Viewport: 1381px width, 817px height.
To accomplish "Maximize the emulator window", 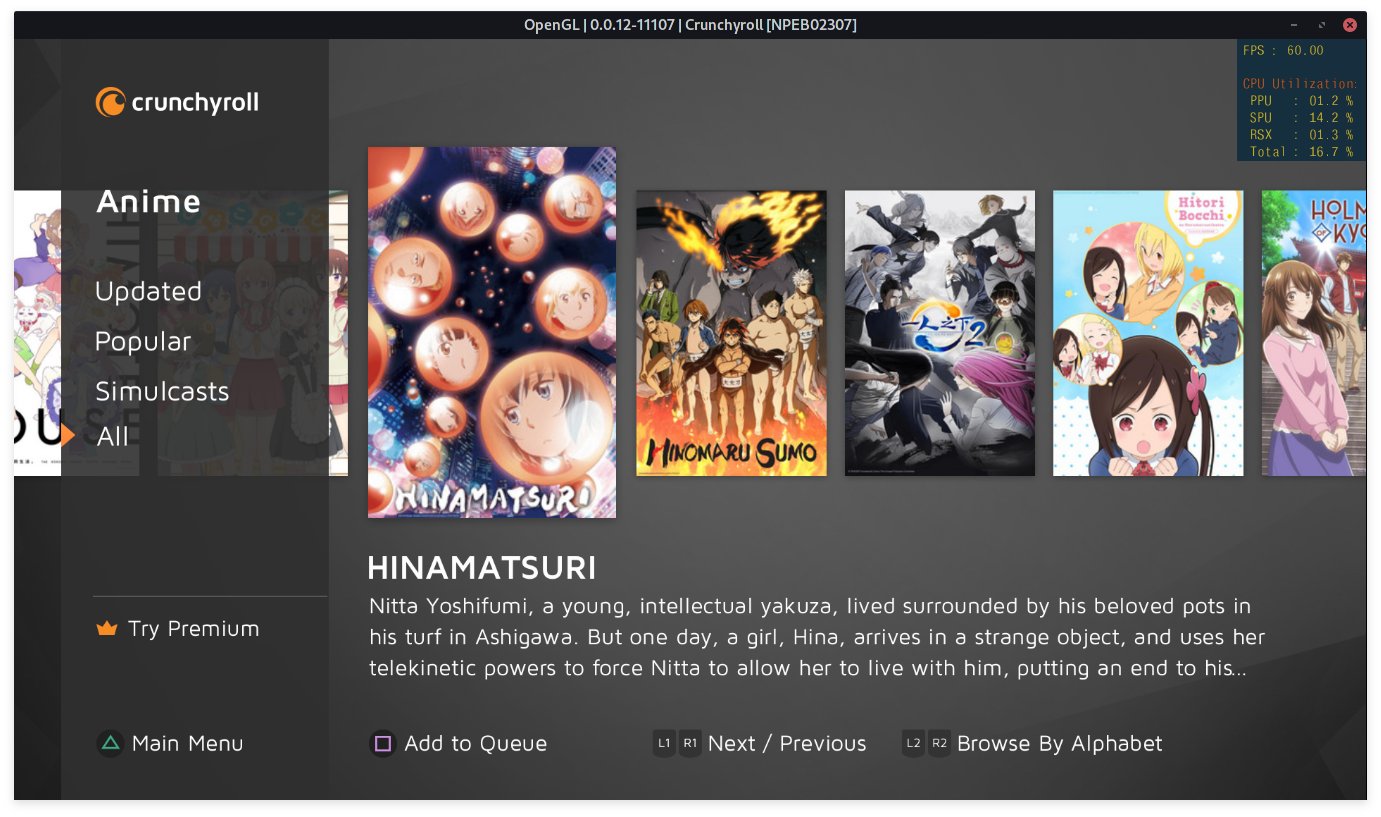I will [1322, 25].
